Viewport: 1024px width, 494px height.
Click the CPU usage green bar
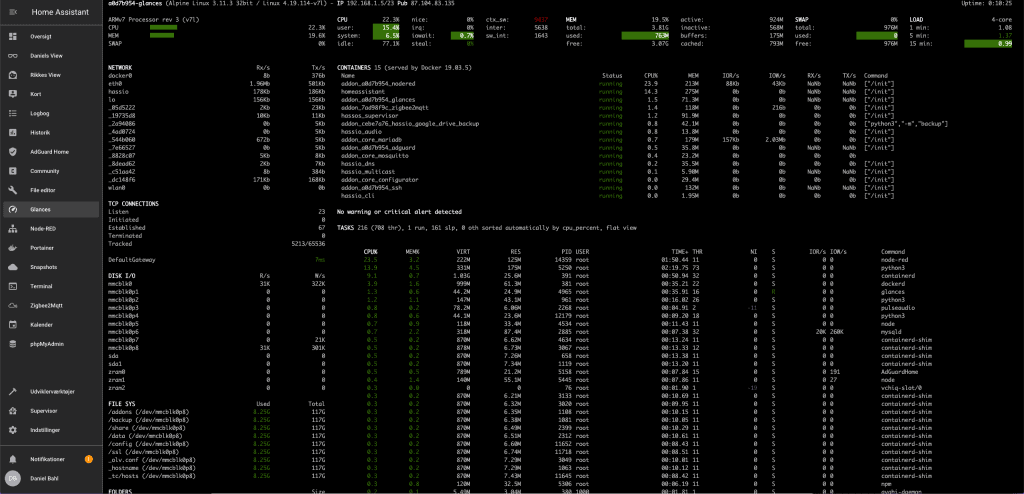pyautogui.click(x=163, y=27)
